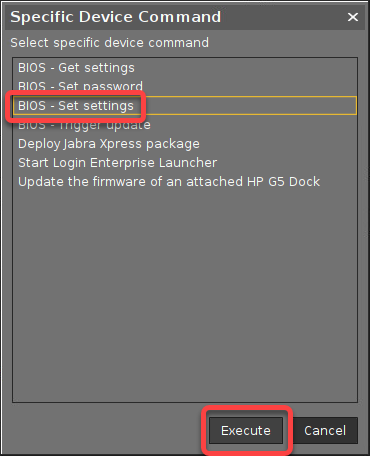Click the Execute button
The height and width of the screenshot is (456, 370).
(246, 430)
